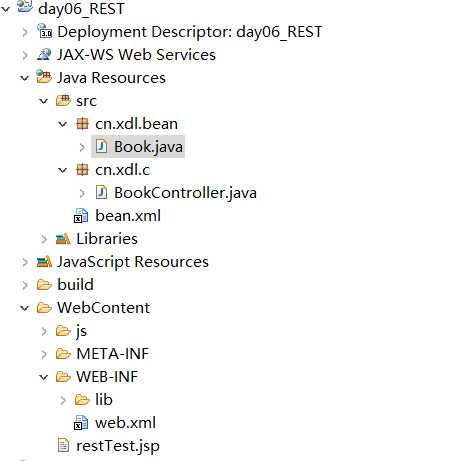Expand the Libraries node
Image resolution: width=464 pixels, height=461 pixels.
point(44,239)
